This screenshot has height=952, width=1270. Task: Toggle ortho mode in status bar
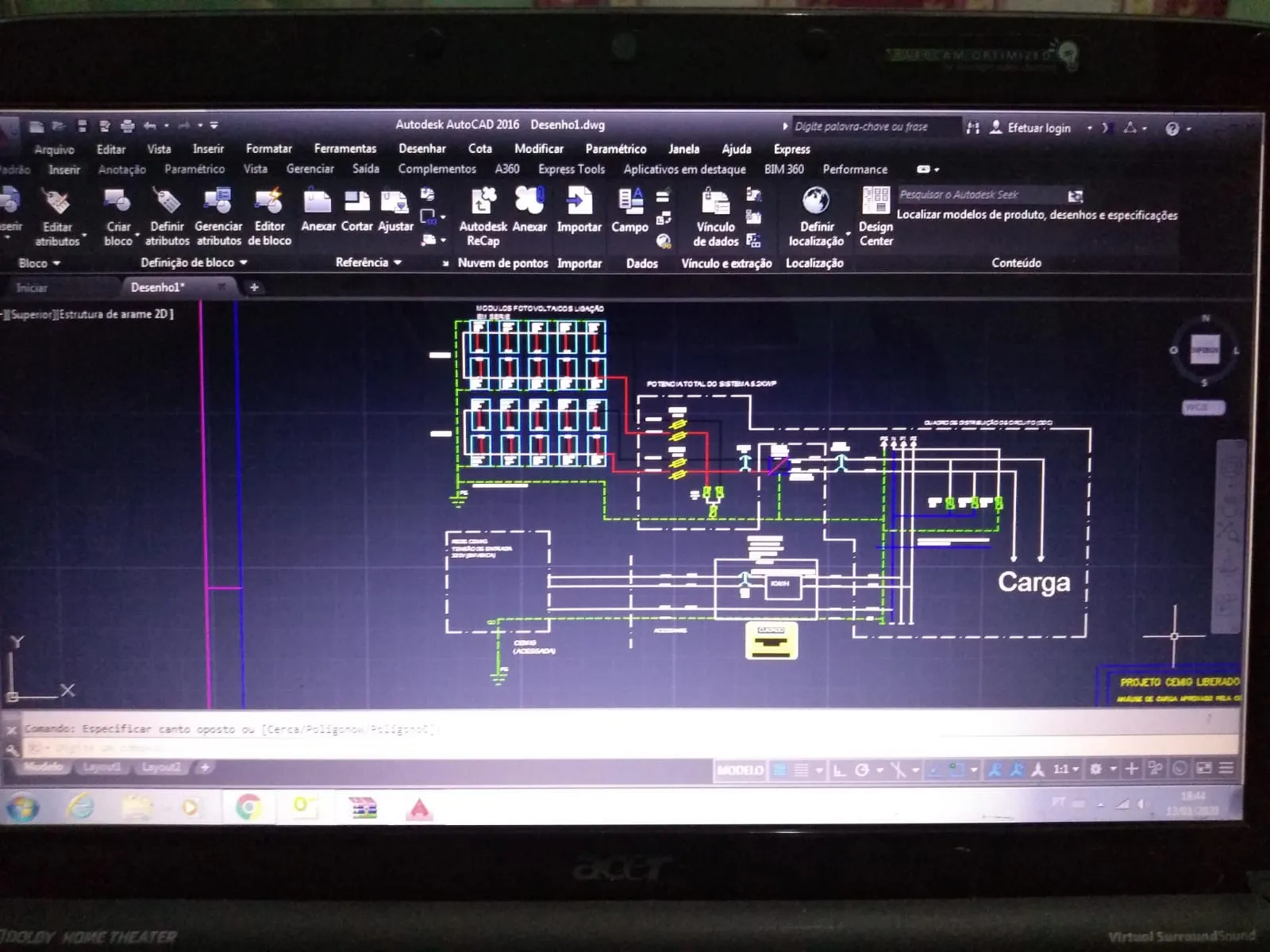(x=839, y=770)
